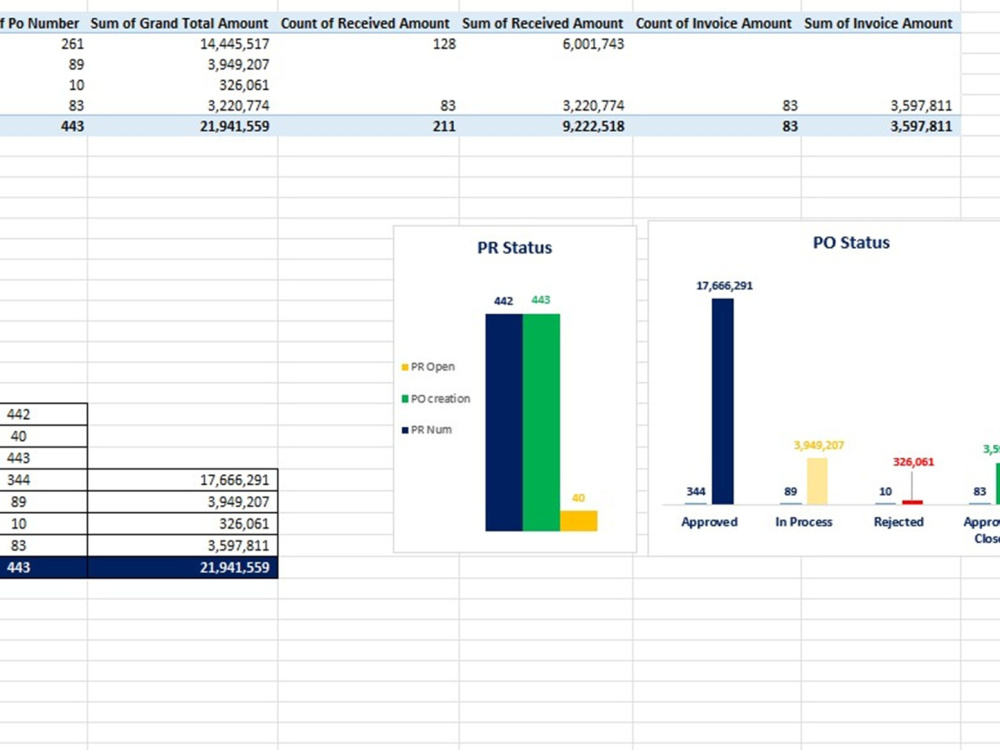Select the 'Sum of Received Amount' header cell

coord(546,24)
